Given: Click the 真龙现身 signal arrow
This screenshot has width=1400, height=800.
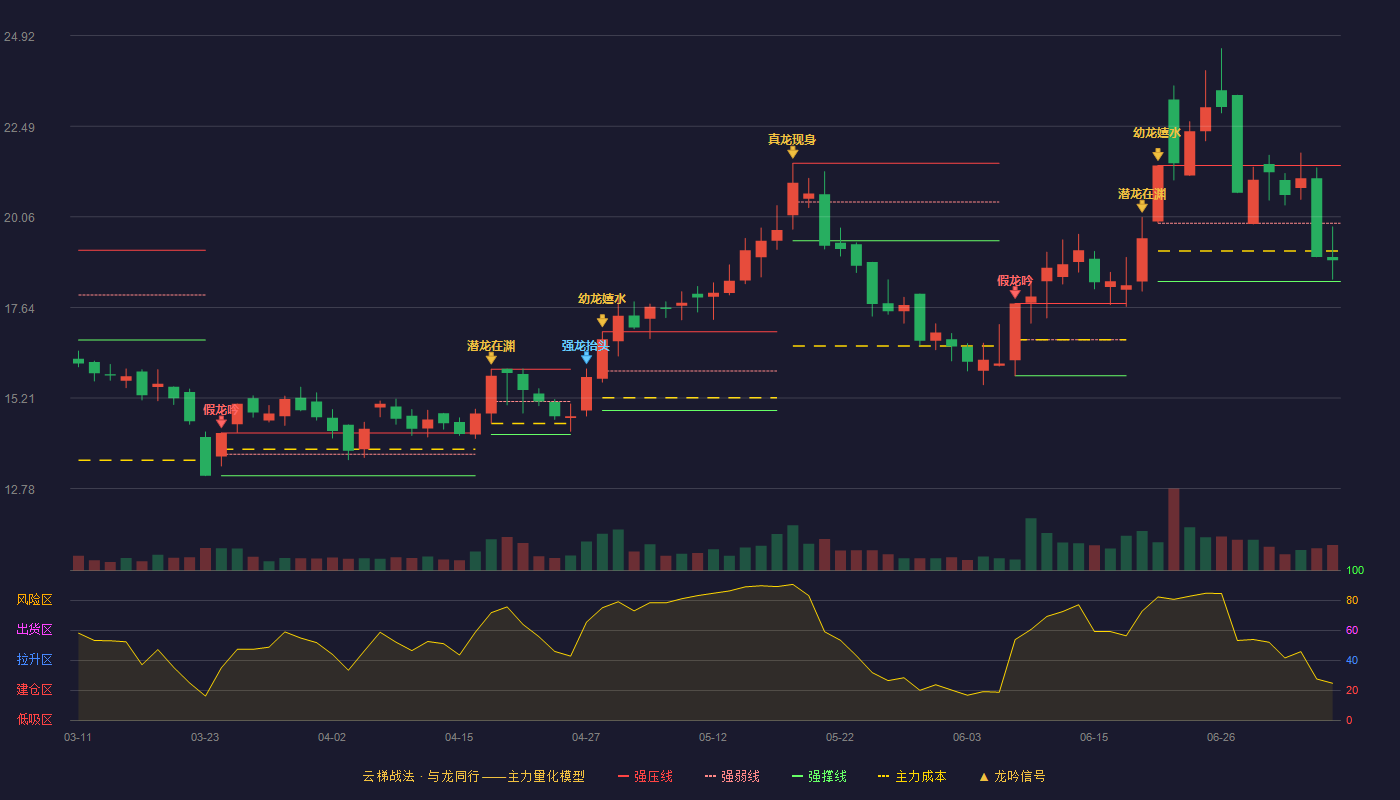Looking at the screenshot, I should click(x=792, y=152).
